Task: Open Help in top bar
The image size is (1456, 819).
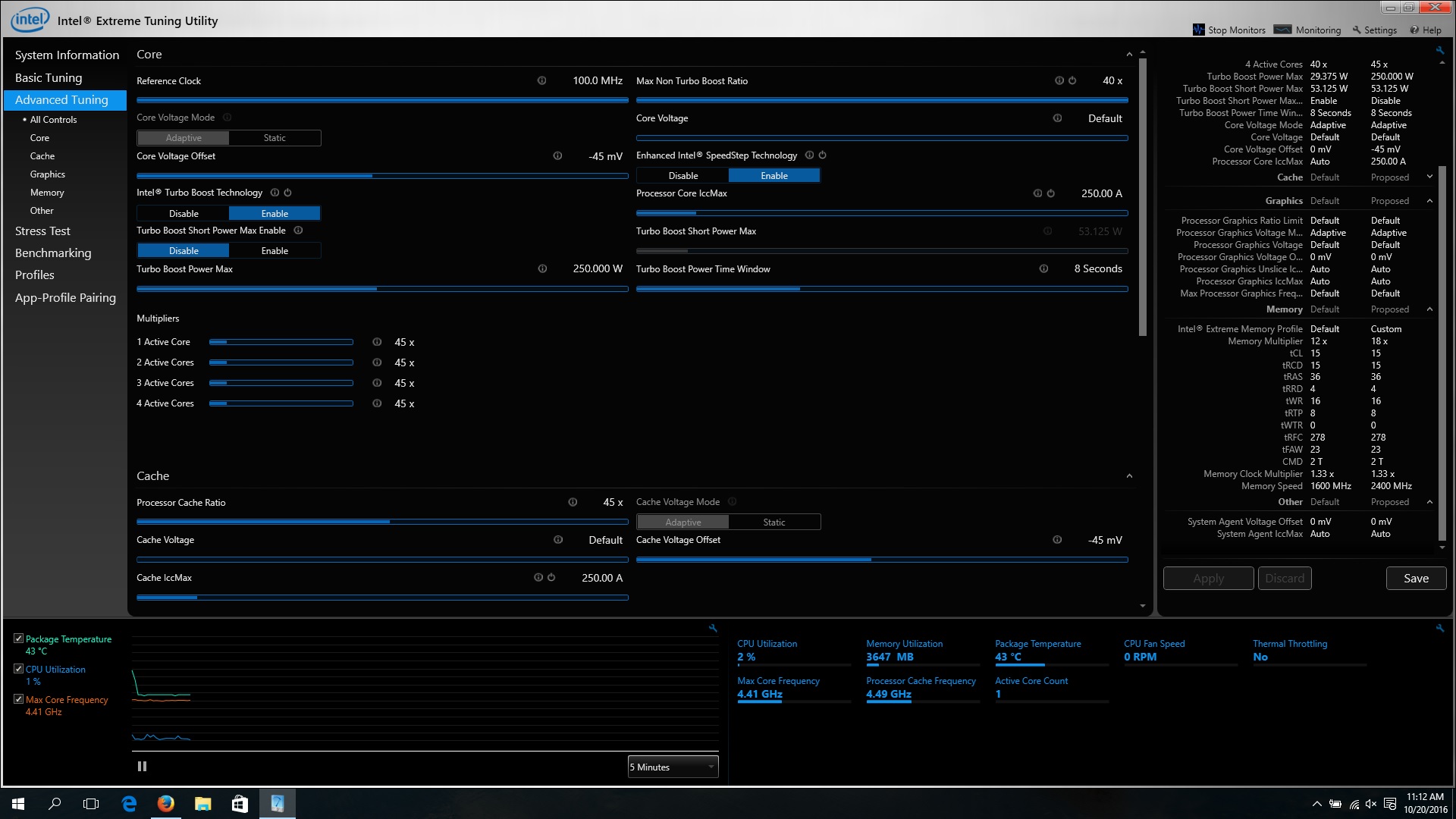Action: click(x=1426, y=30)
